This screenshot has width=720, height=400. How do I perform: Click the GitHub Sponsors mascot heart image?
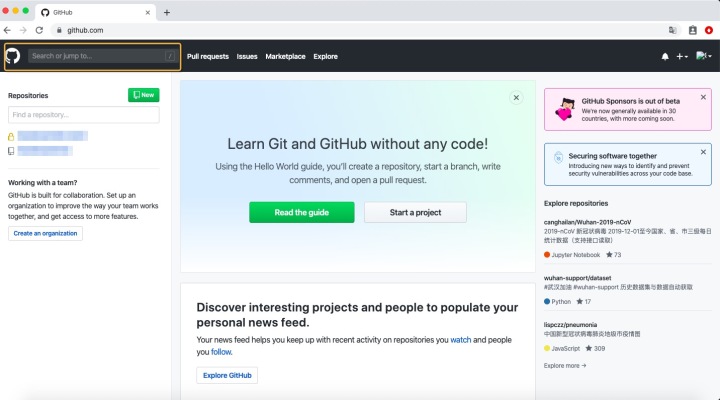click(565, 109)
